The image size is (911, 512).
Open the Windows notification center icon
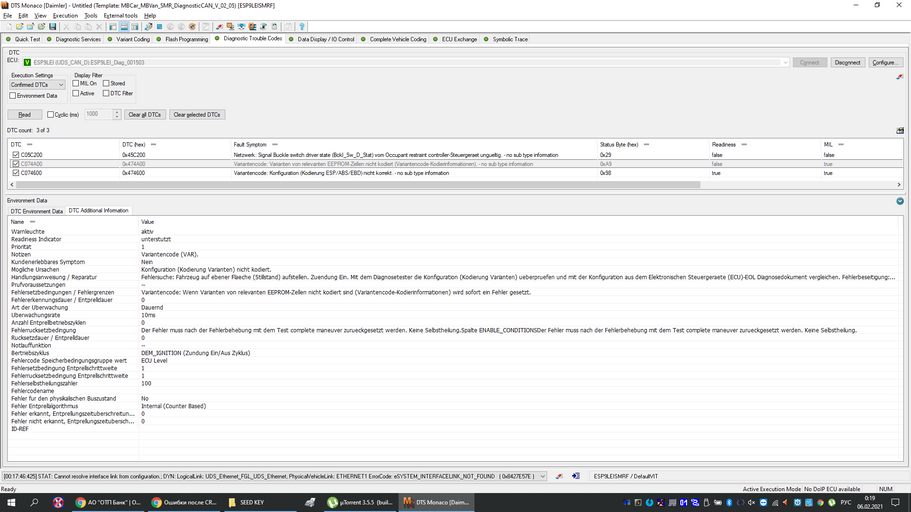895,503
